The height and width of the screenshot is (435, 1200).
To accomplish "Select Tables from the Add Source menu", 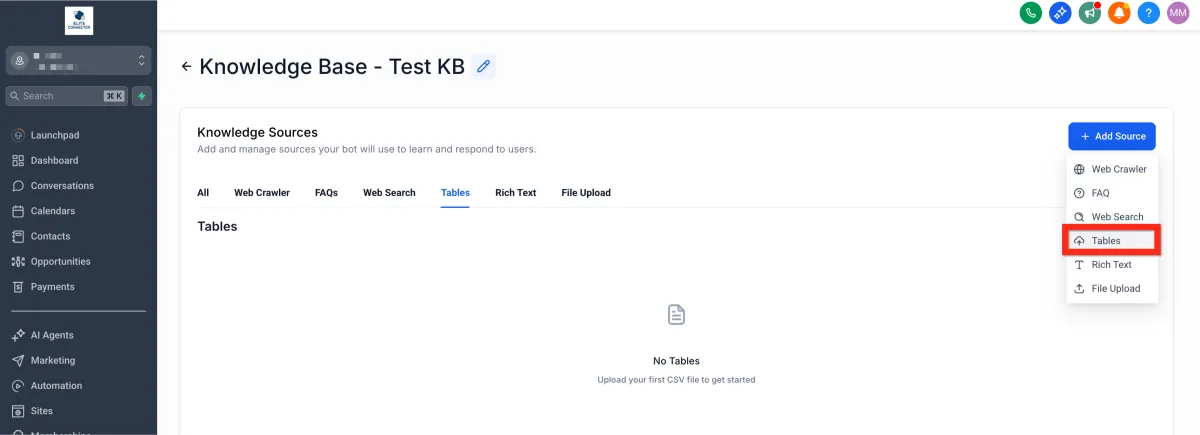I will click(x=1106, y=241).
